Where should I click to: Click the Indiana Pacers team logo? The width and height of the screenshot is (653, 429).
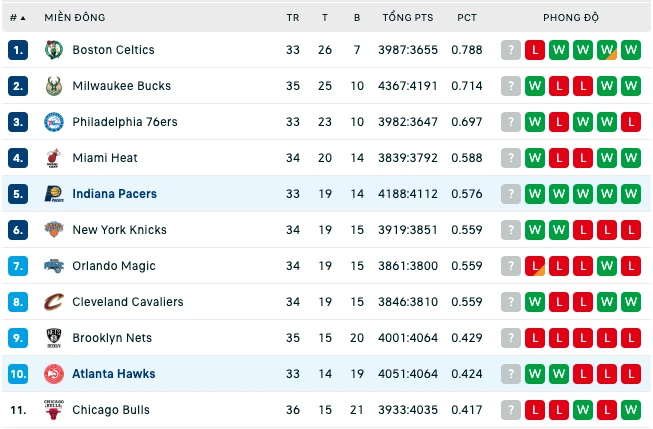point(54,194)
